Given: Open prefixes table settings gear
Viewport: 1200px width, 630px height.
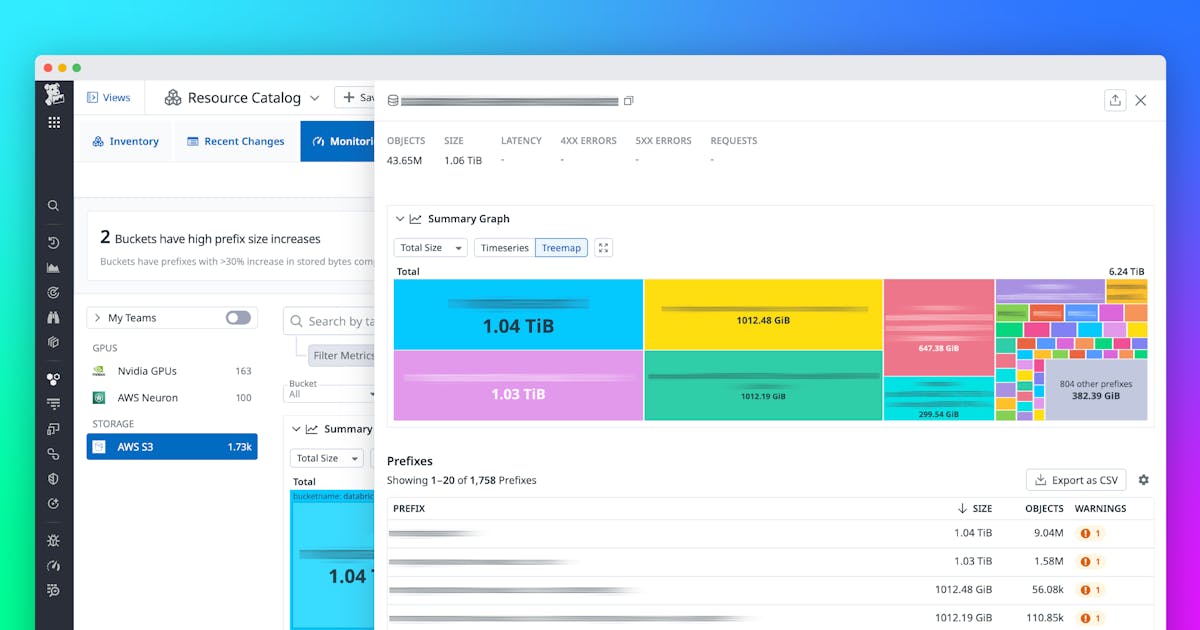Looking at the screenshot, I should pyautogui.click(x=1143, y=480).
